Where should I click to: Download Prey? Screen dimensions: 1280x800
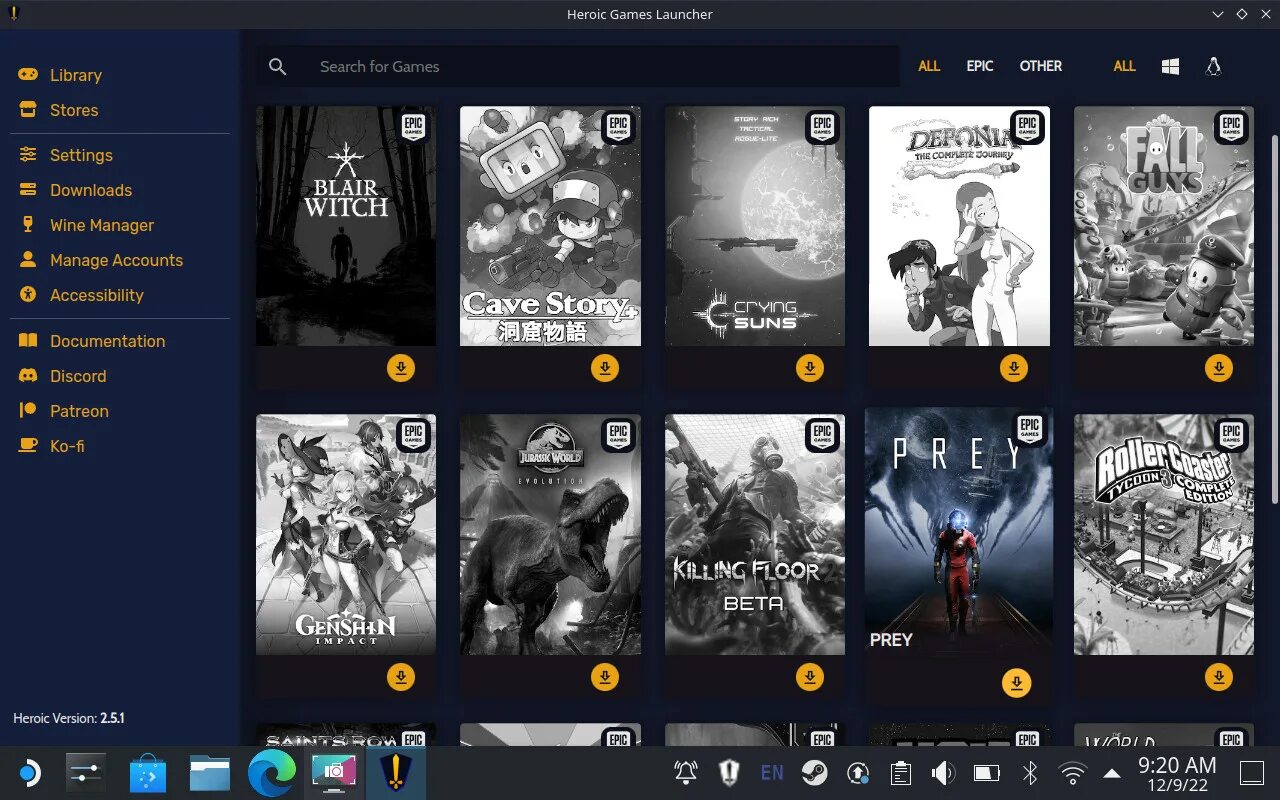[x=1016, y=684]
